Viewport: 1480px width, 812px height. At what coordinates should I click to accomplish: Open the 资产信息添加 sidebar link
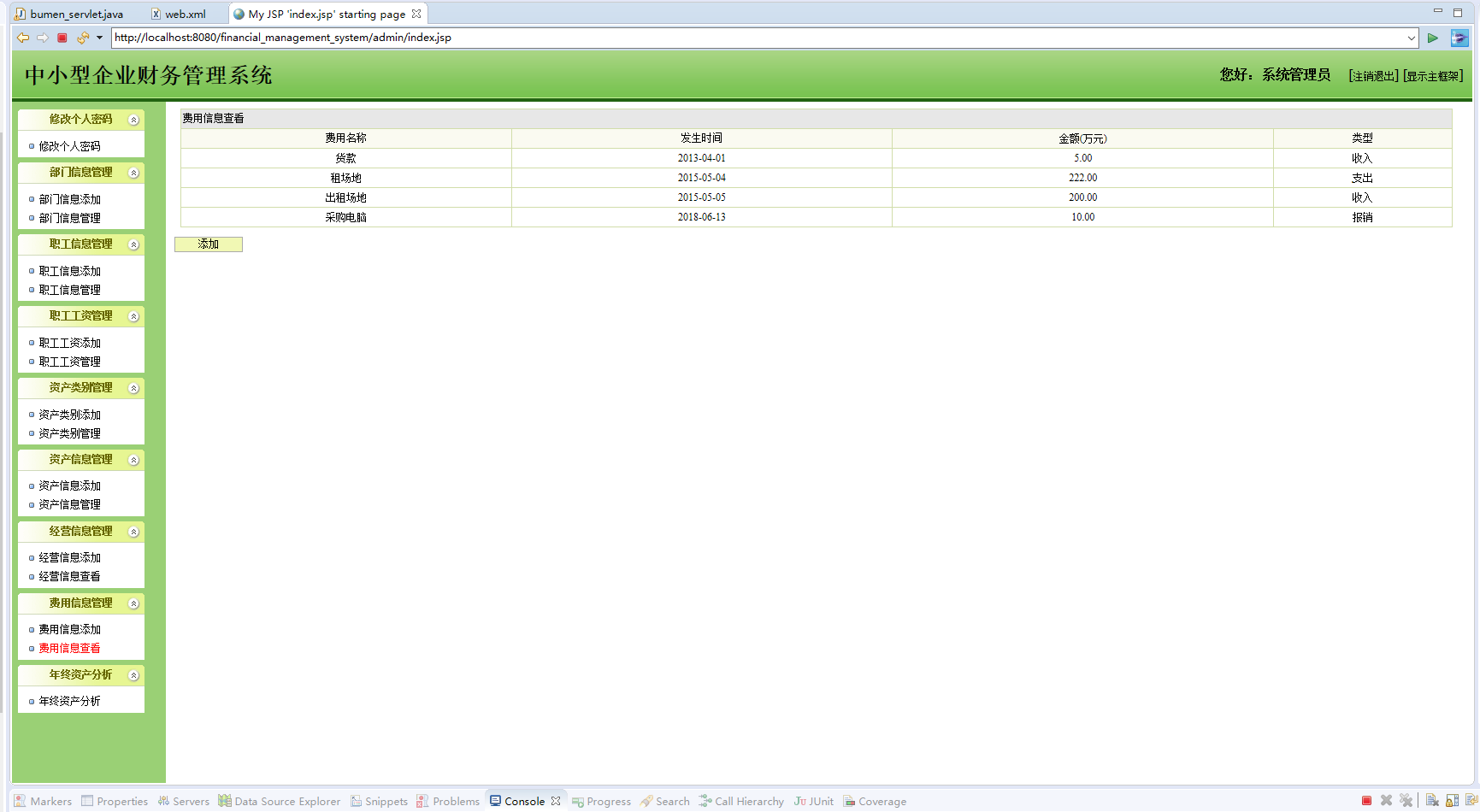(x=69, y=485)
